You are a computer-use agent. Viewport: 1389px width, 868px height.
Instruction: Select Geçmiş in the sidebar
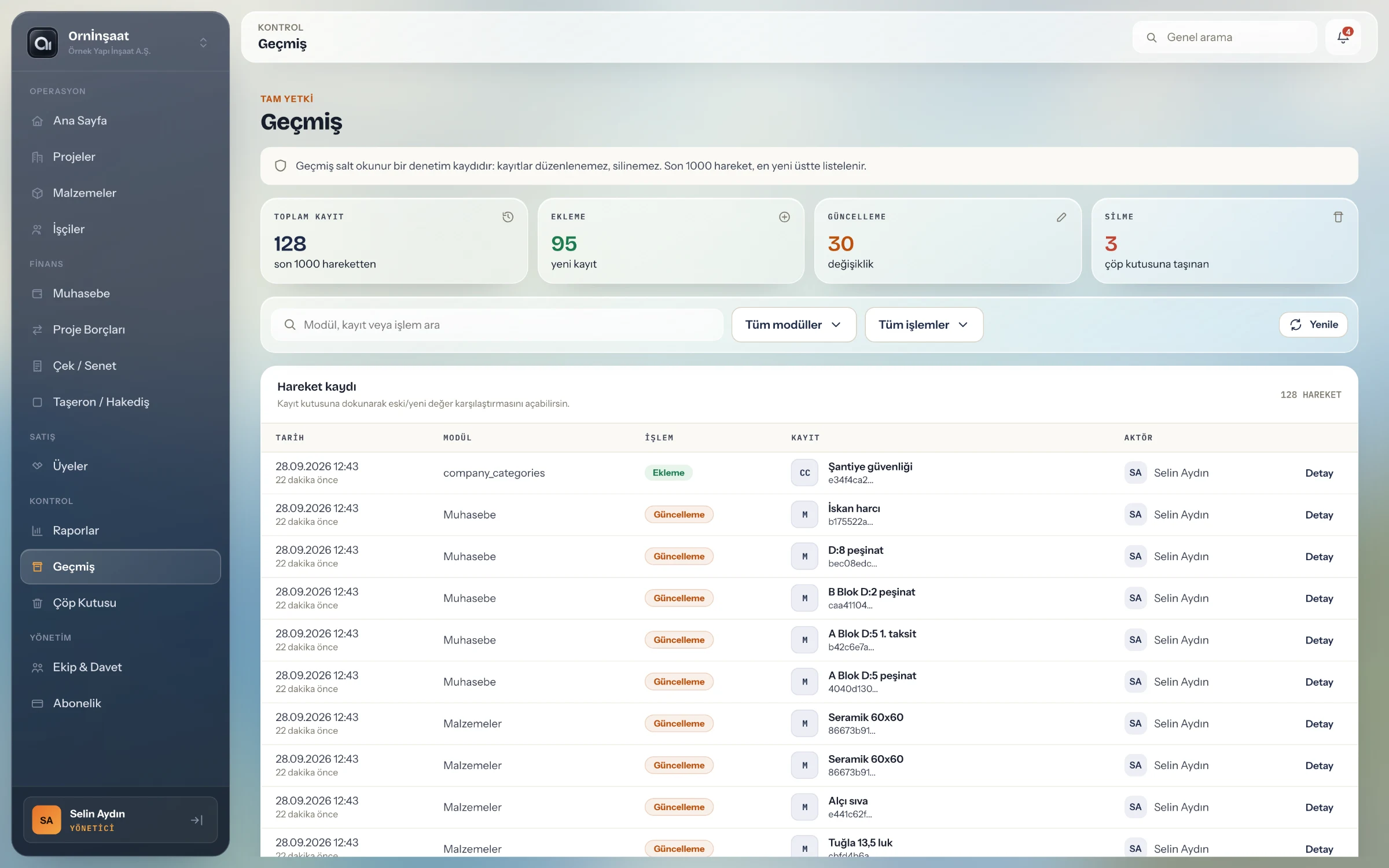[120, 567]
